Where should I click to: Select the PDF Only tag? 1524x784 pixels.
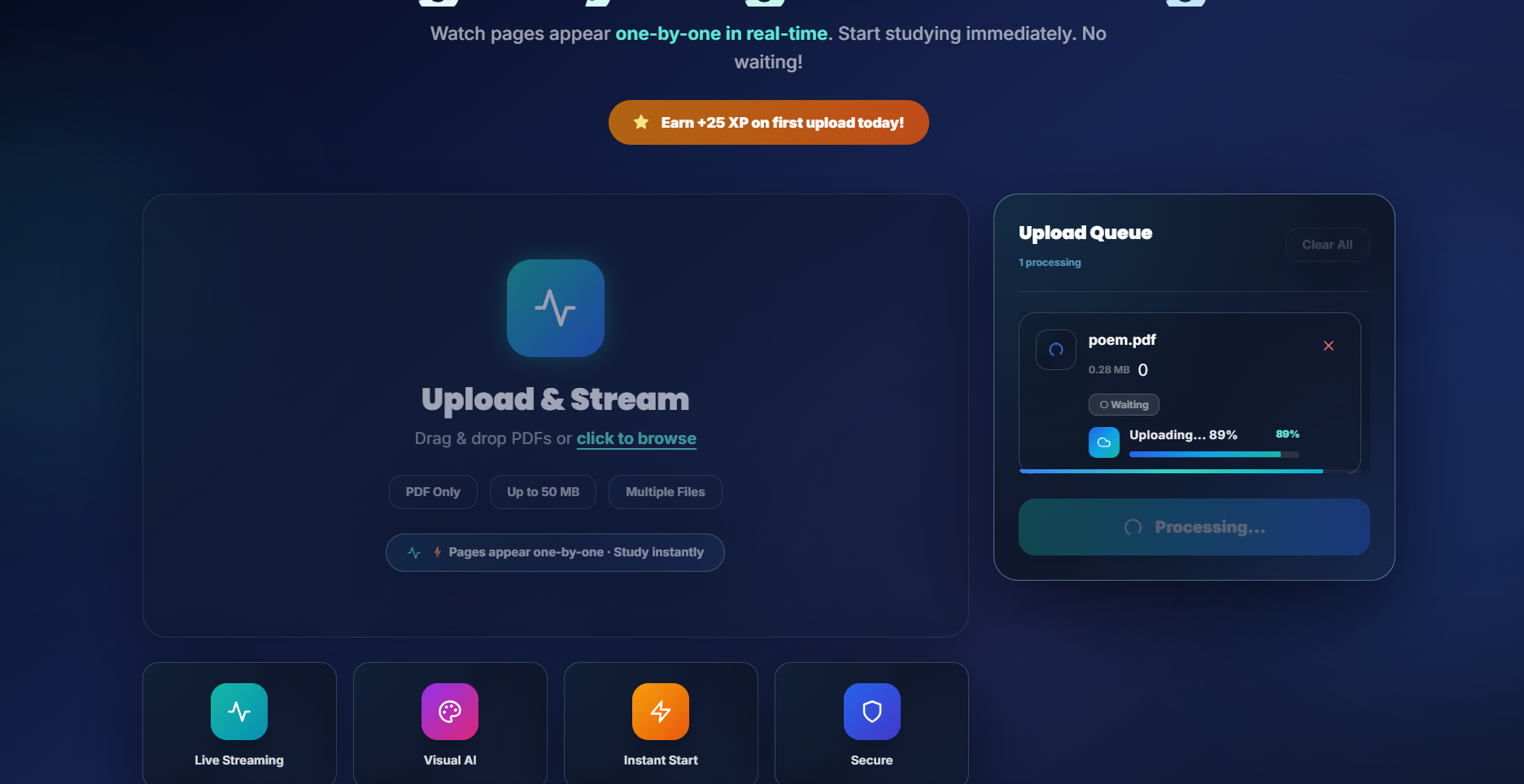[433, 492]
